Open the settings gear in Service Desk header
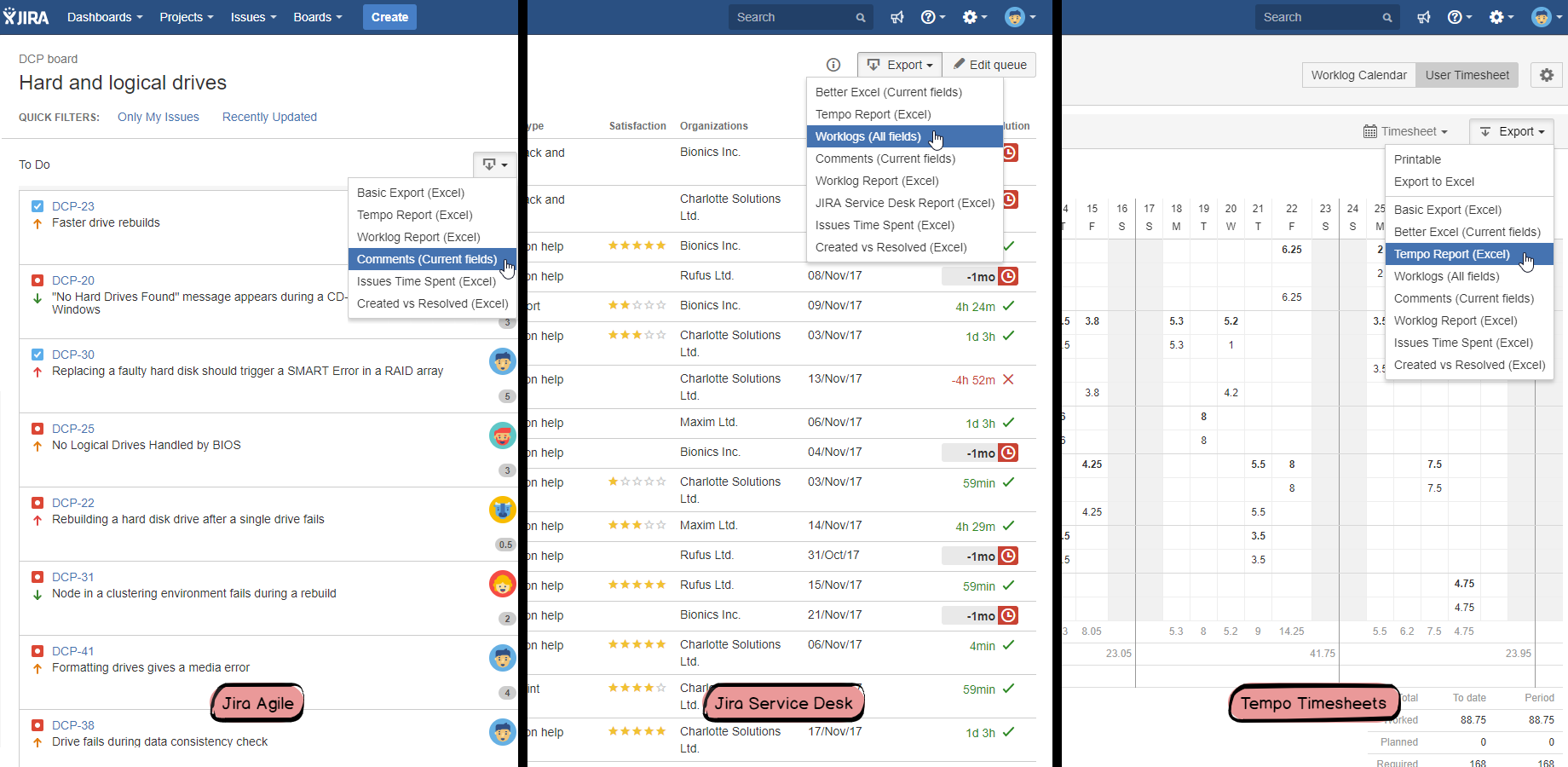Viewport: 1568px width, 767px height. 975,17
